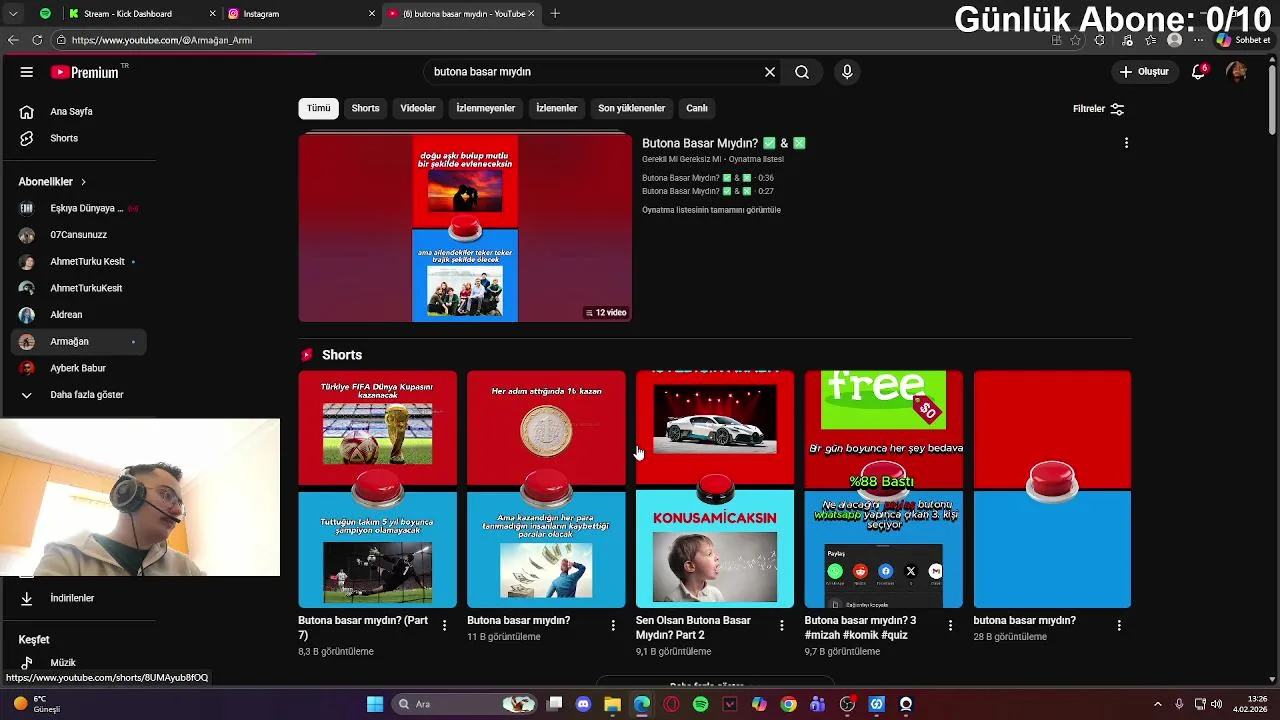
Task: Open the YouTube hamburger guide menu
Action: click(x=27, y=72)
